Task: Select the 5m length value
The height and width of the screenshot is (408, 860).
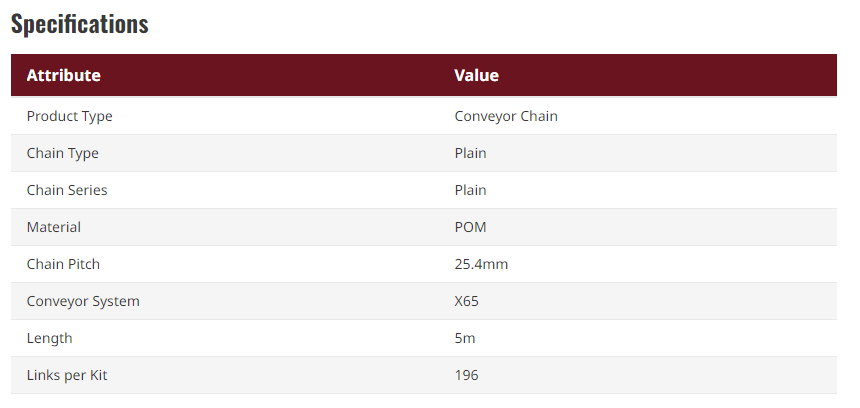Action: point(464,338)
